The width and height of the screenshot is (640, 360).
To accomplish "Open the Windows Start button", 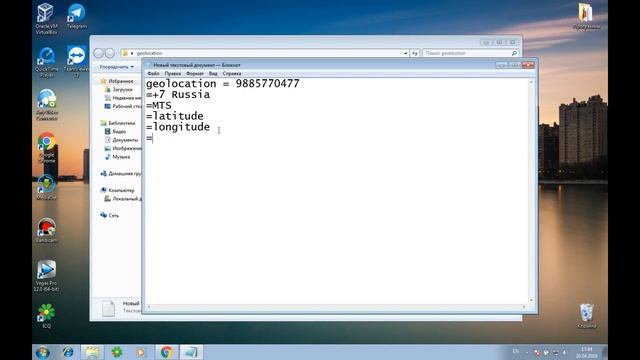I will pos(42,352).
